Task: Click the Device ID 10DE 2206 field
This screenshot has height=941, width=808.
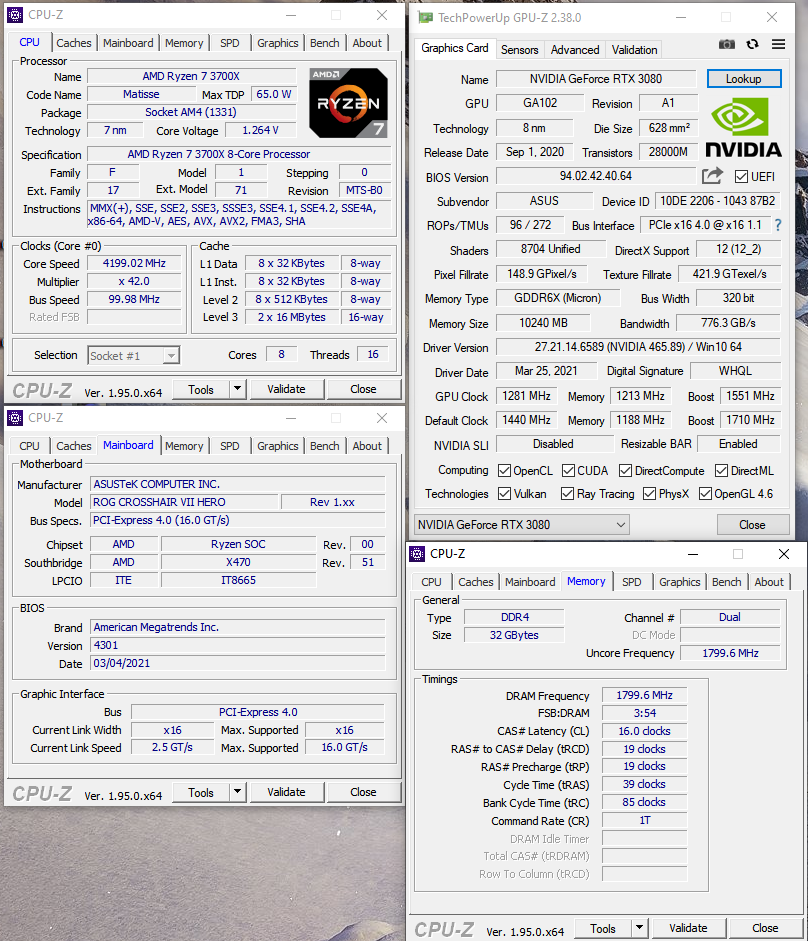Action: coord(717,201)
